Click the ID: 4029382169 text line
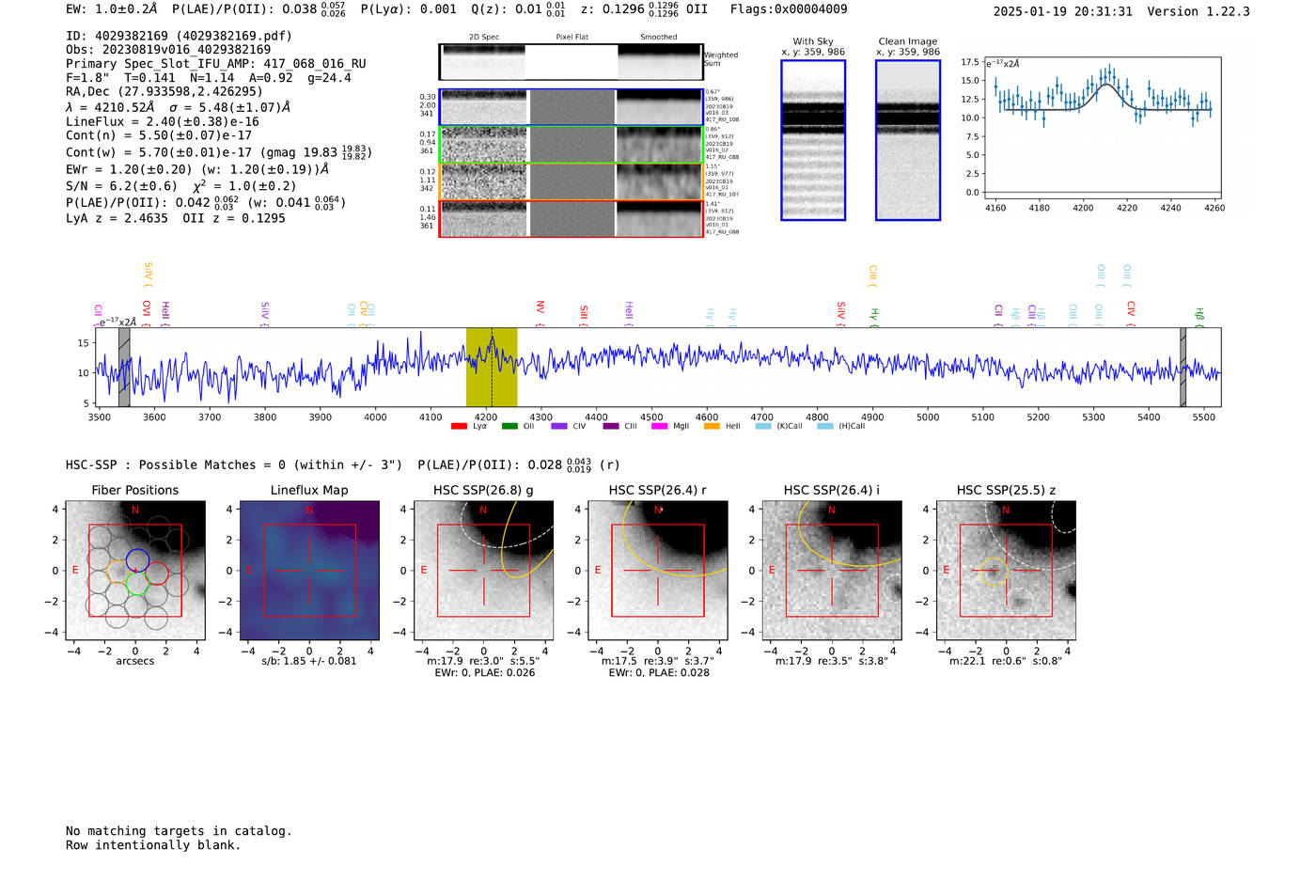 coord(180,36)
